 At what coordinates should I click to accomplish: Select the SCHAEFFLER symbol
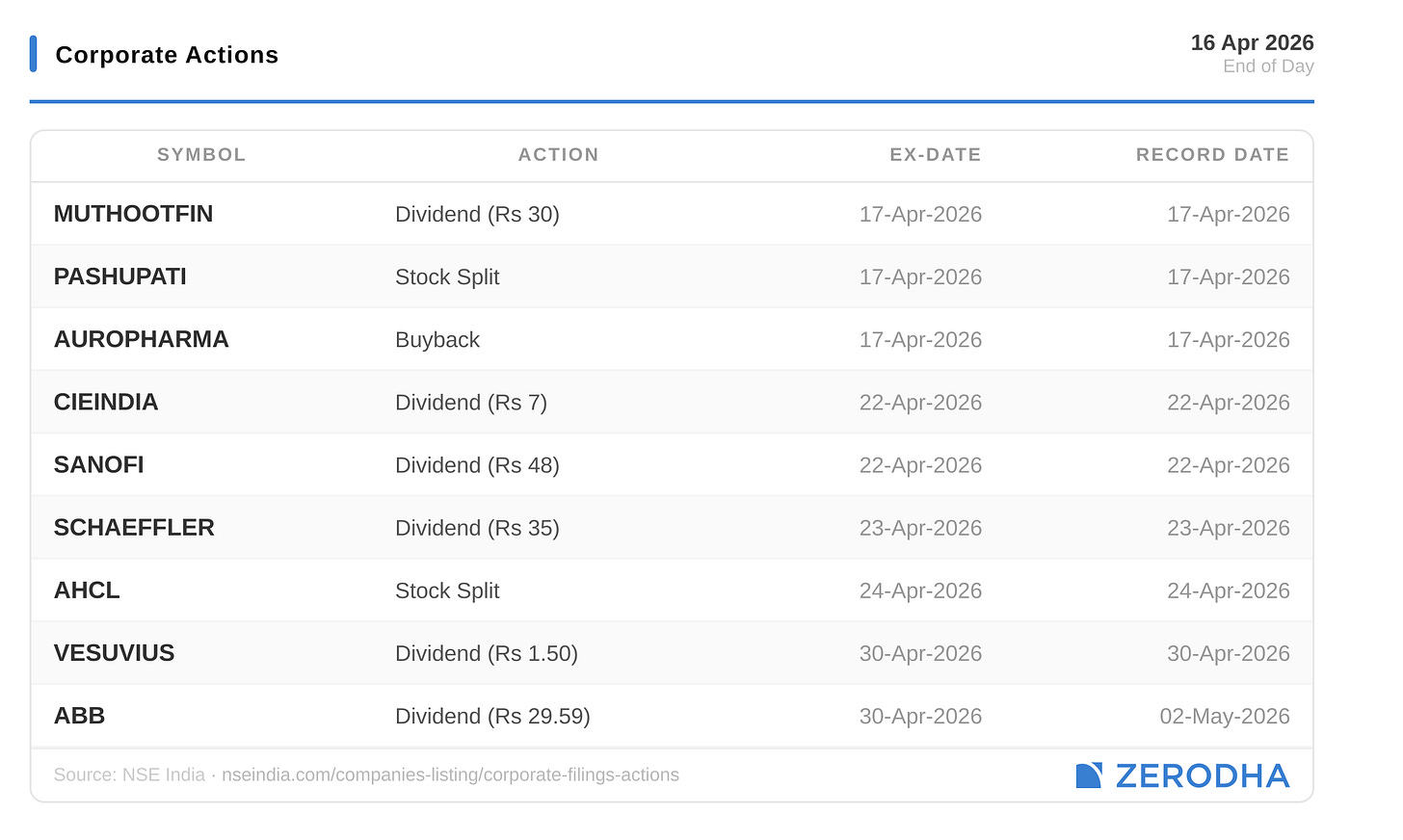tap(134, 527)
